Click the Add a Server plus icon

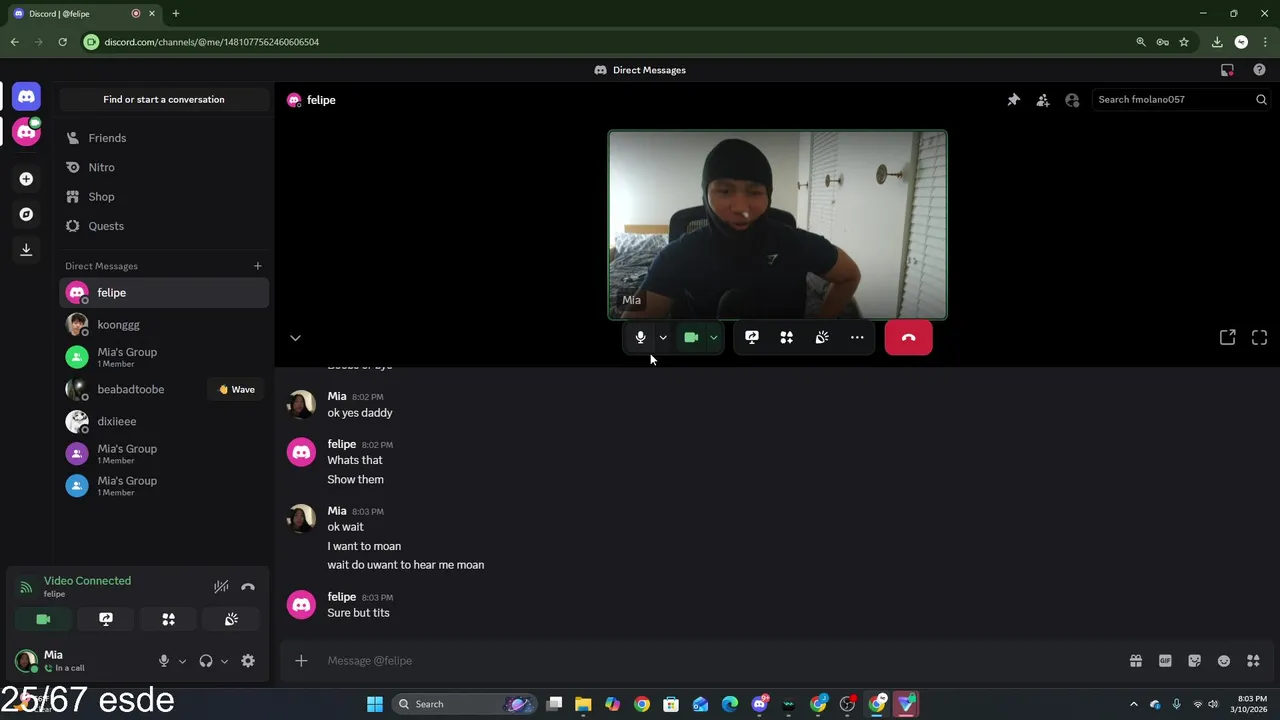(27, 179)
